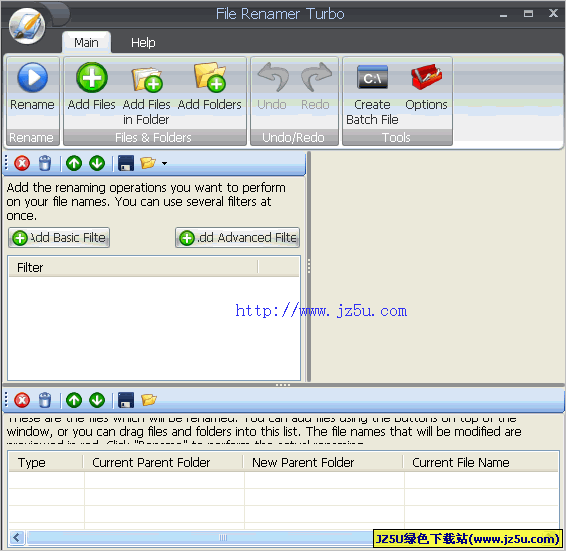Click the Type column header
This screenshot has width=566, height=551.
(x=46, y=463)
